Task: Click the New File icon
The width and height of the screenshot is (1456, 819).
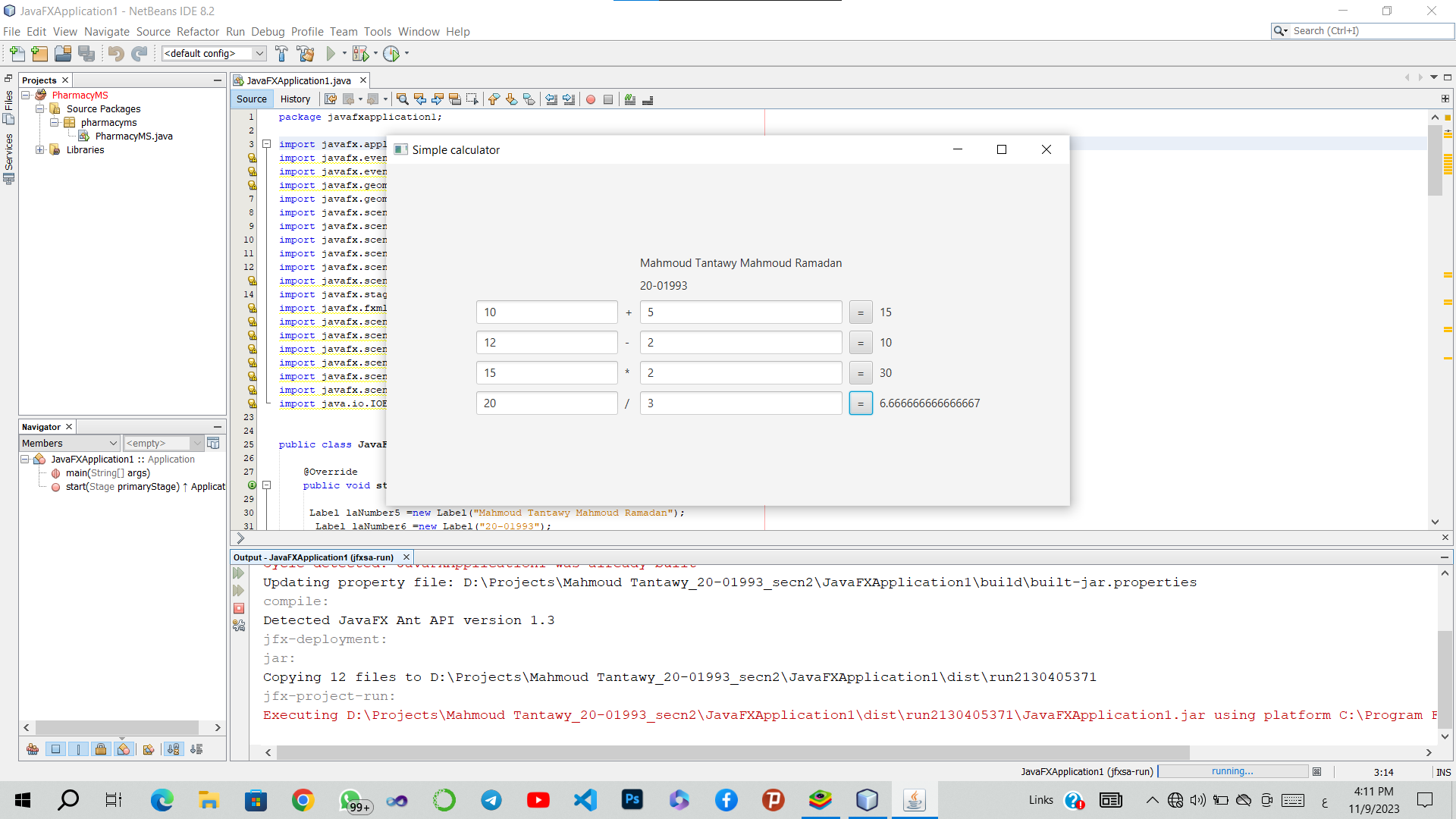Action: coord(17,53)
